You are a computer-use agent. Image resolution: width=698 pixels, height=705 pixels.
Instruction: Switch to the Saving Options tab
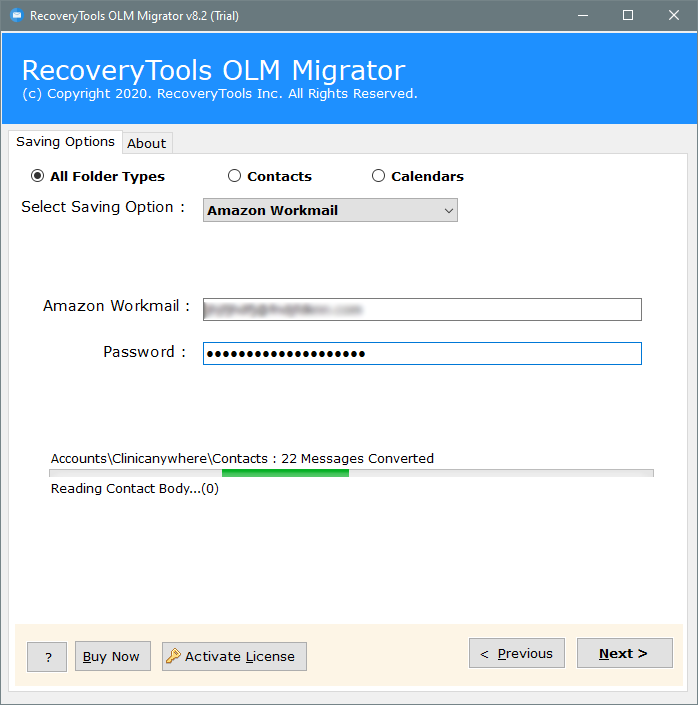(x=65, y=142)
